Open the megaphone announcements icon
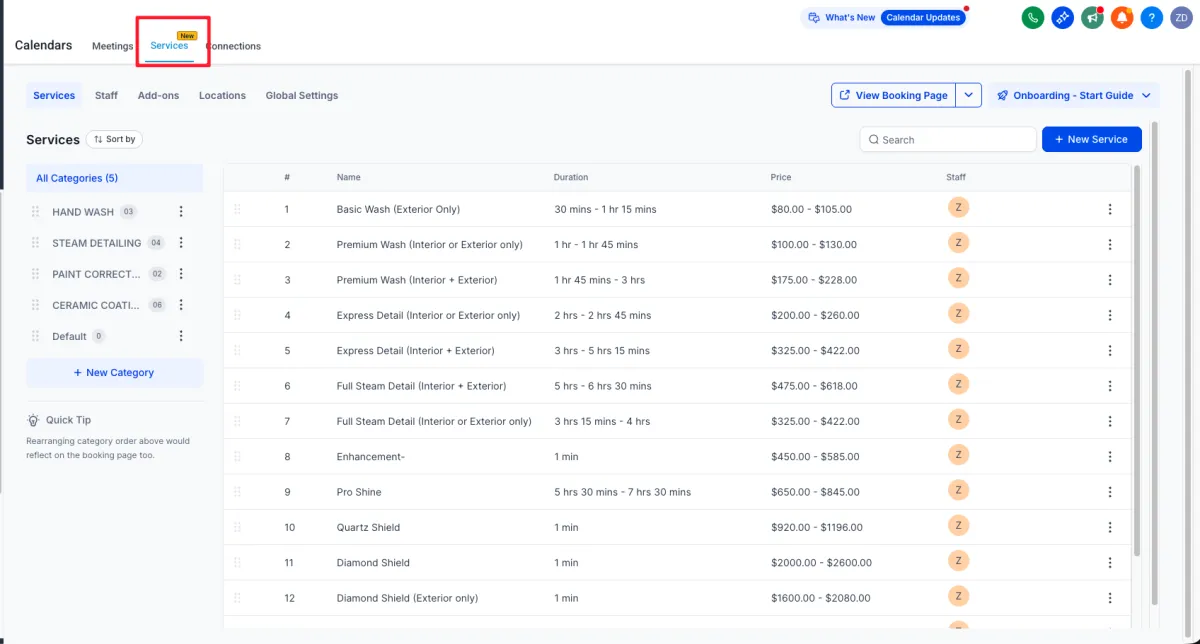 coord(1092,17)
